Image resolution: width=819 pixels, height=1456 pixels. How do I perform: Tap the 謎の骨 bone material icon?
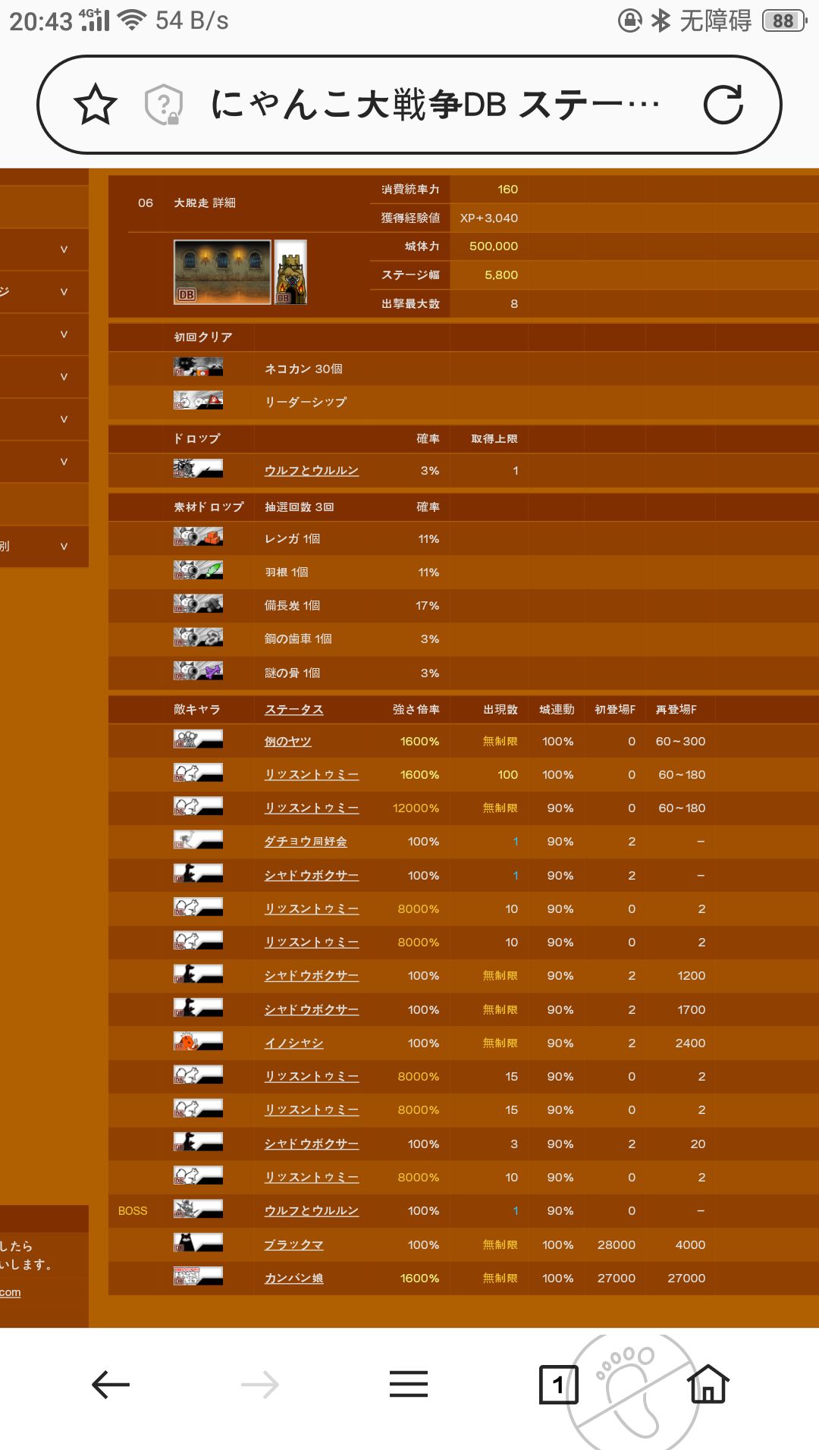198,672
